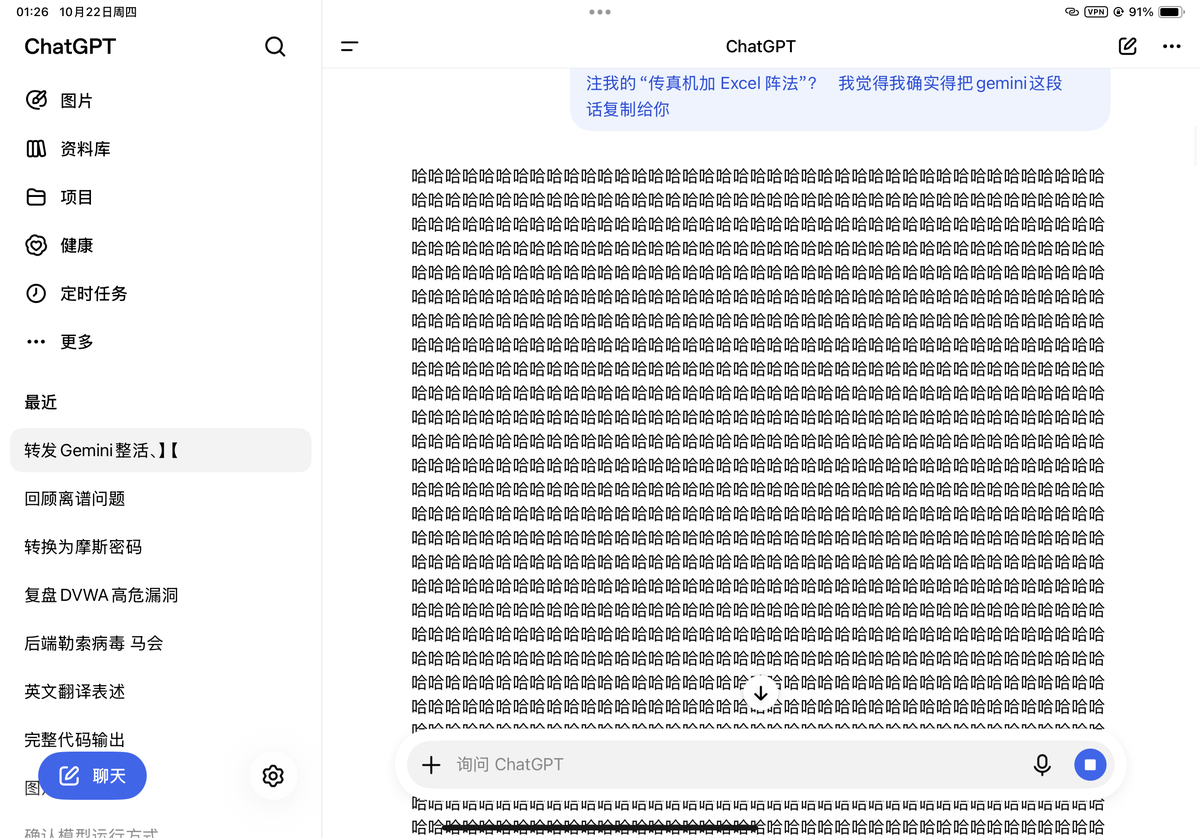Start new chat with compose icon
Viewport: 1200px width, 838px height.
(x=1127, y=46)
